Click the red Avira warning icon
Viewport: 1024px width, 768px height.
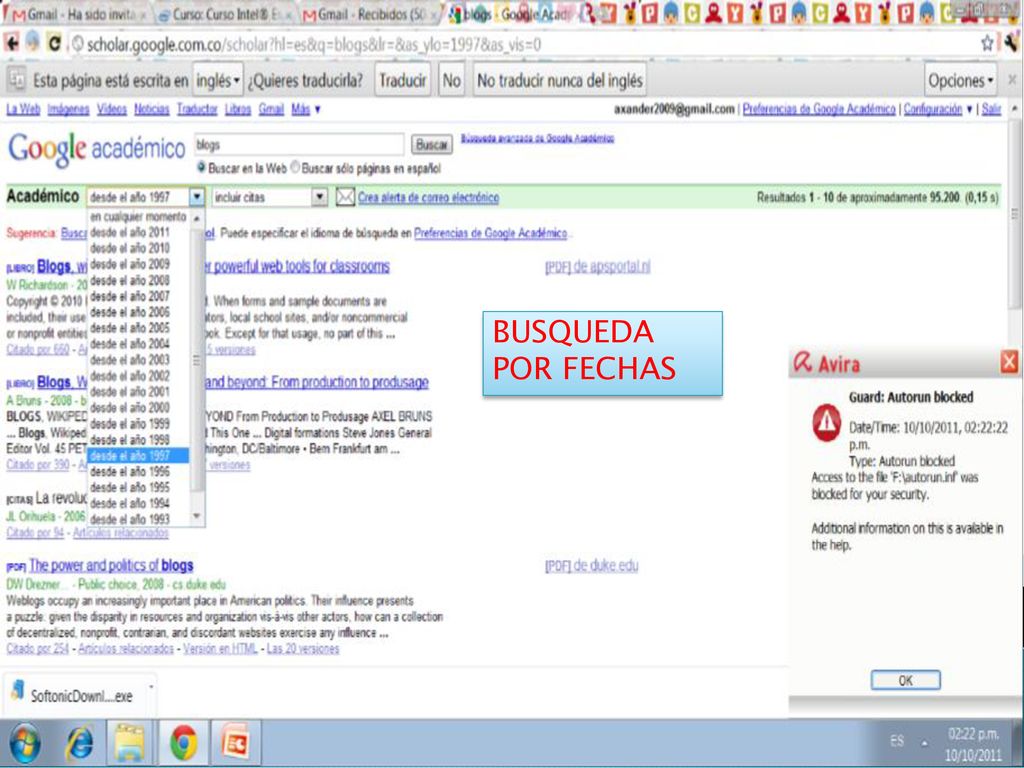pyautogui.click(x=826, y=421)
